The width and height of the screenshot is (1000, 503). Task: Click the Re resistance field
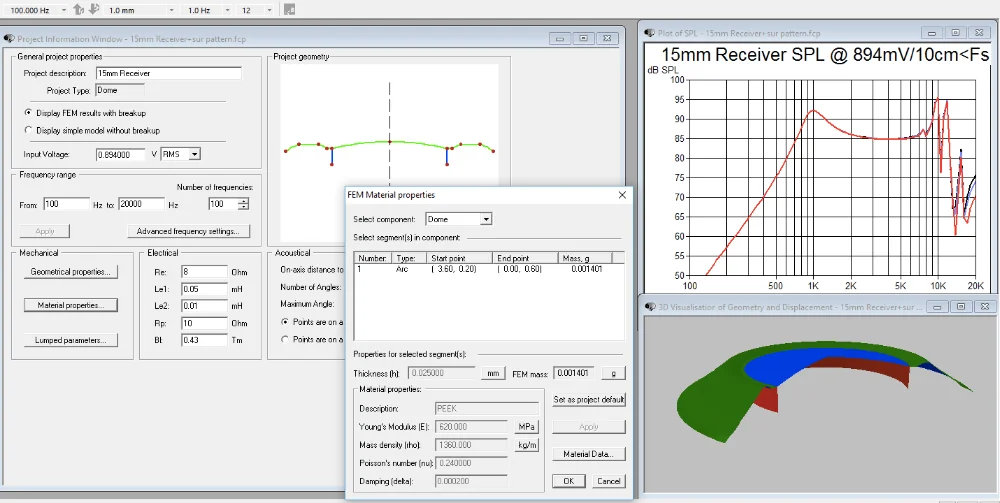(204, 272)
